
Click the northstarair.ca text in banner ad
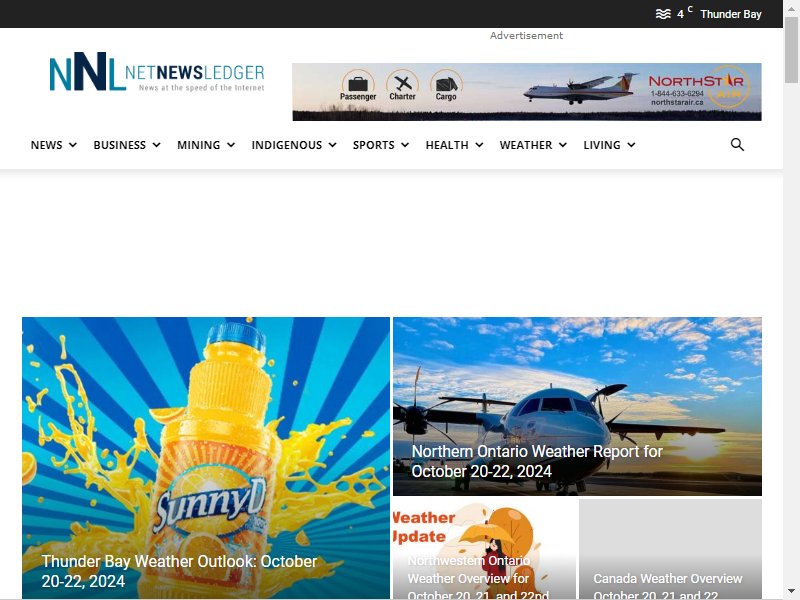click(677, 103)
